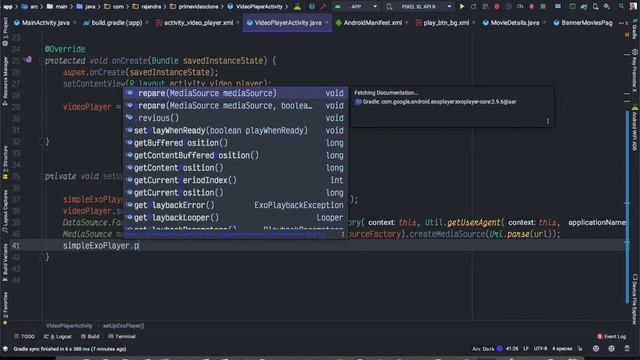Image resolution: width=640 pixels, height=360 pixels.
Task: Close the VideoPlayerActivity.java tab
Action: 327,23
